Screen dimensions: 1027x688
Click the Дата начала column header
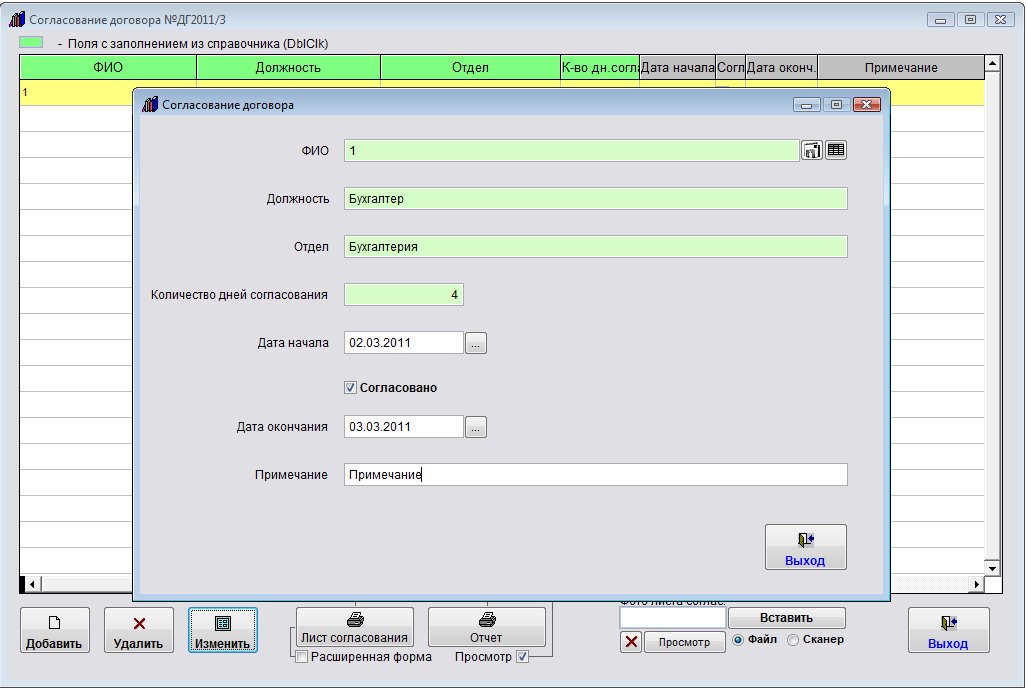click(677, 67)
